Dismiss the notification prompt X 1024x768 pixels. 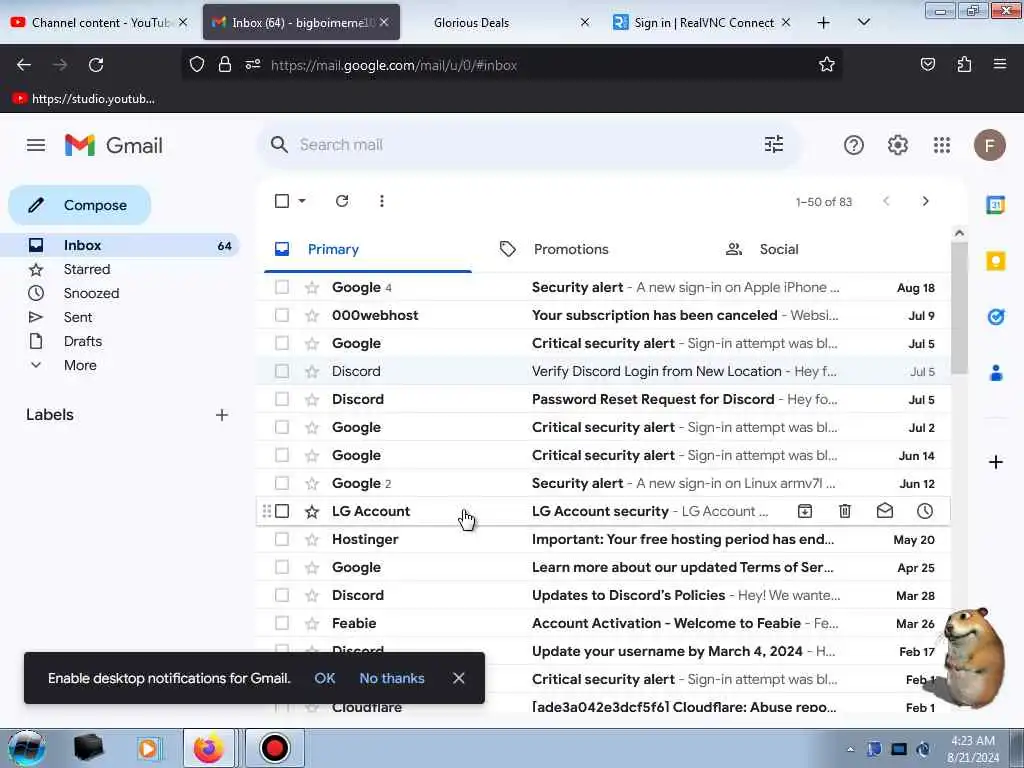point(459,679)
